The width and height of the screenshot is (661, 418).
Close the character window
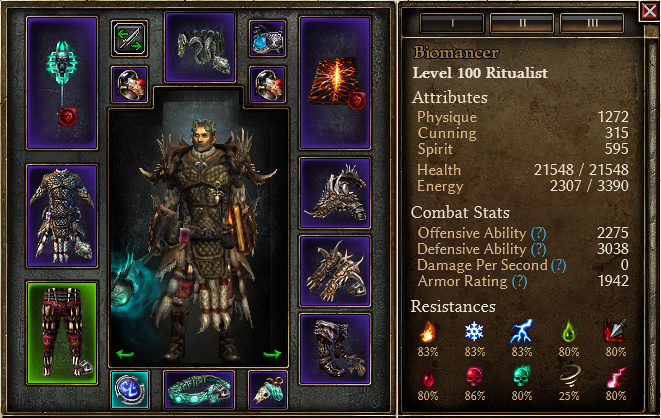tap(649, 11)
